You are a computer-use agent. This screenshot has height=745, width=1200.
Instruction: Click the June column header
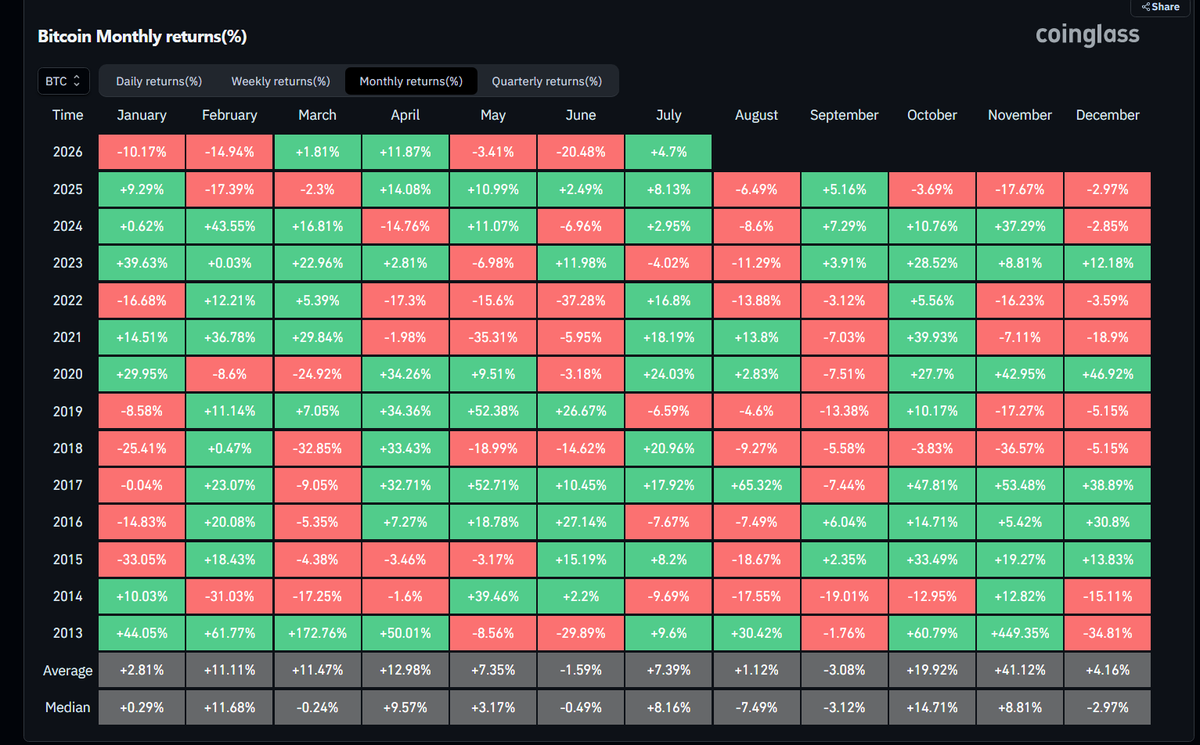(581, 115)
